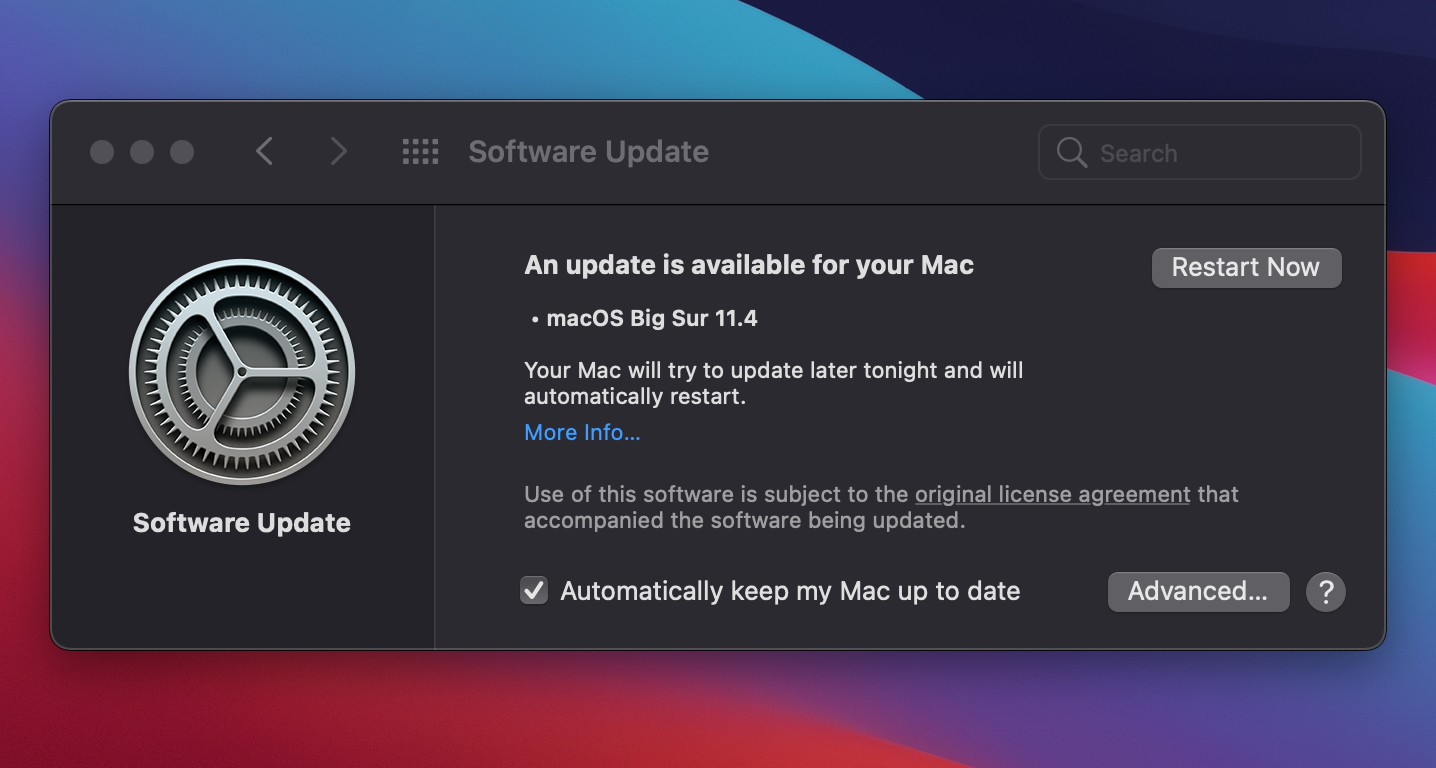Open the Show All preferences grid

click(420, 152)
